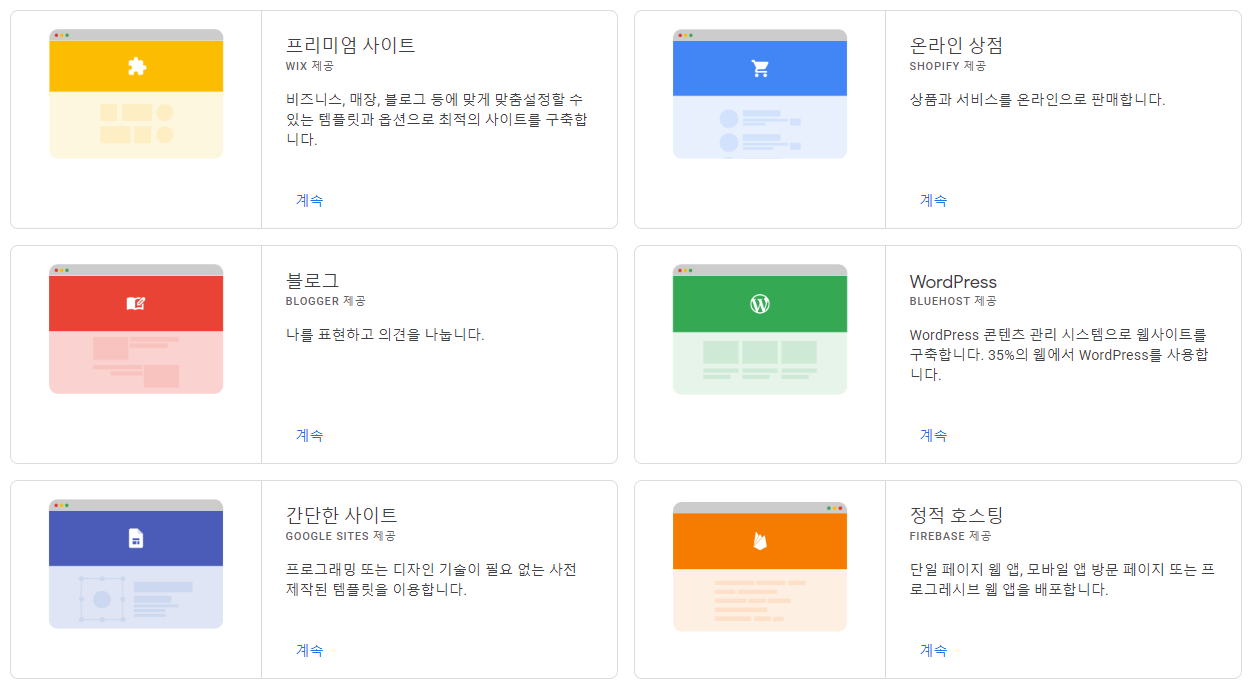The height and width of the screenshot is (687, 1252).
Task: Select the 온라인 상점 title text
Action: point(956,45)
